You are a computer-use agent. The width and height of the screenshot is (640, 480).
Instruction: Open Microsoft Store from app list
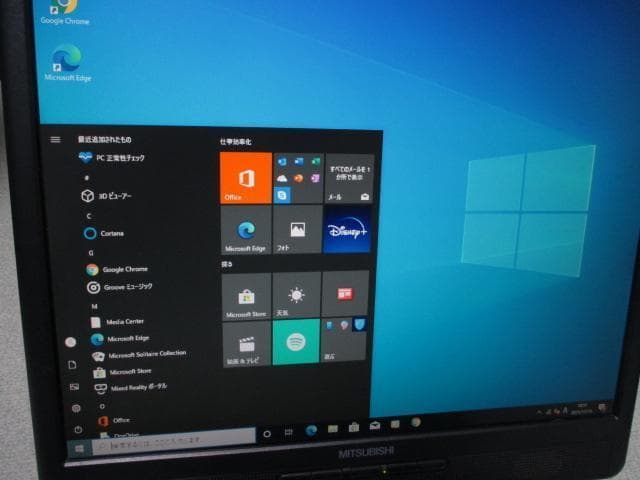tap(122, 371)
